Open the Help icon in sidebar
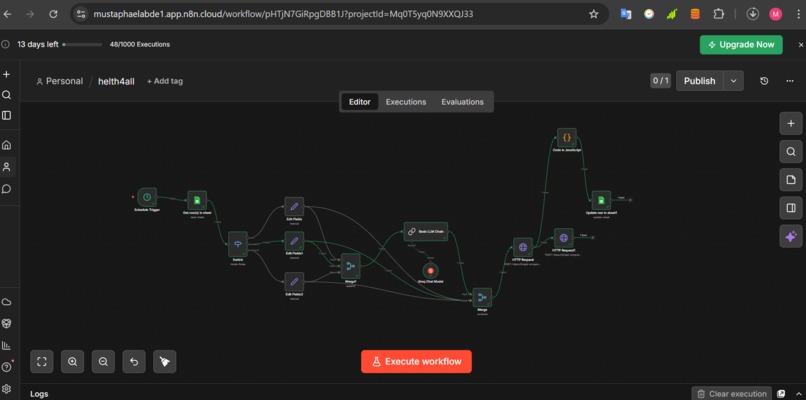Image resolution: width=806 pixels, height=400 pixels. 7,367
